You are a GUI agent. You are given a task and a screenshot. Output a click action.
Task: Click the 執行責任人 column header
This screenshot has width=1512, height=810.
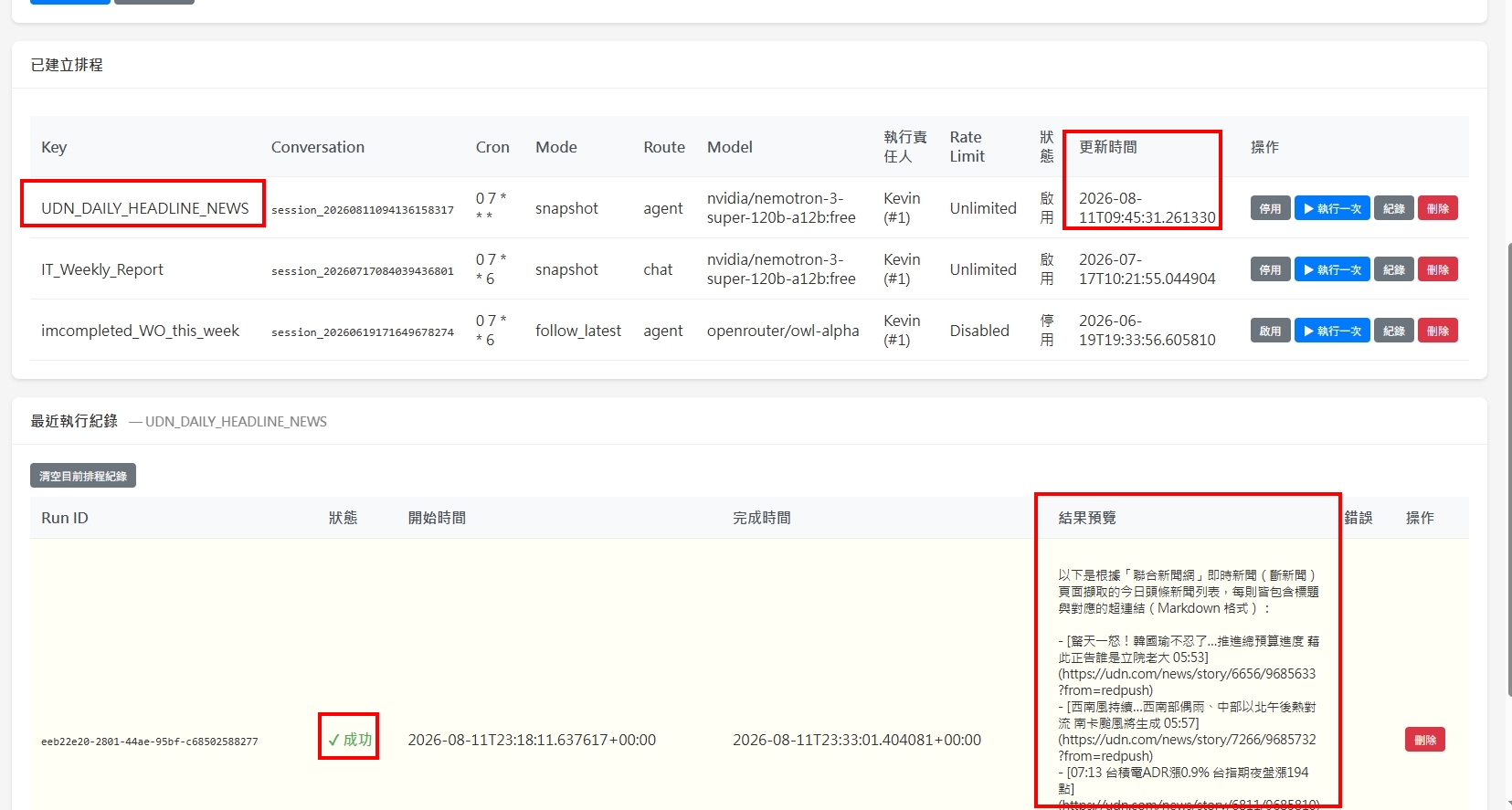(905, 146)
